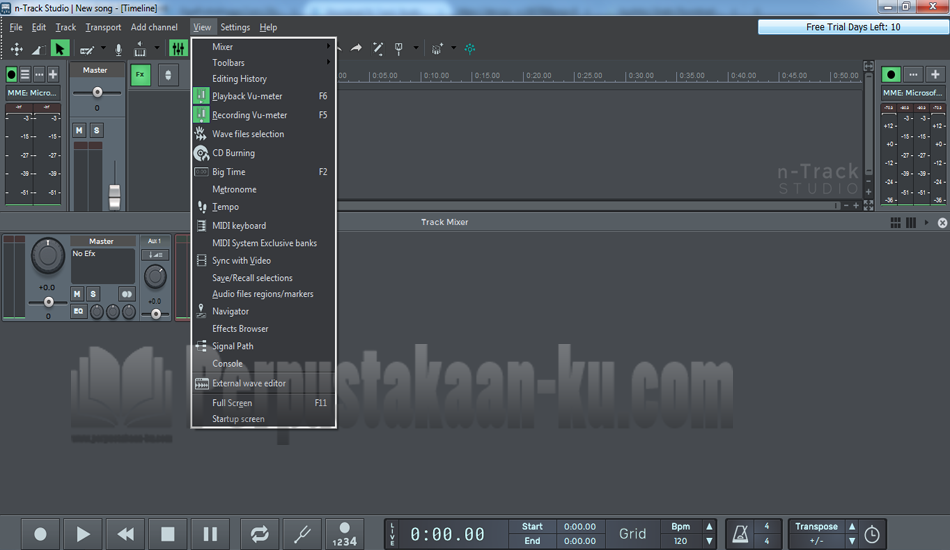Choose CD Burning from the menu

[x=263, y=153]
